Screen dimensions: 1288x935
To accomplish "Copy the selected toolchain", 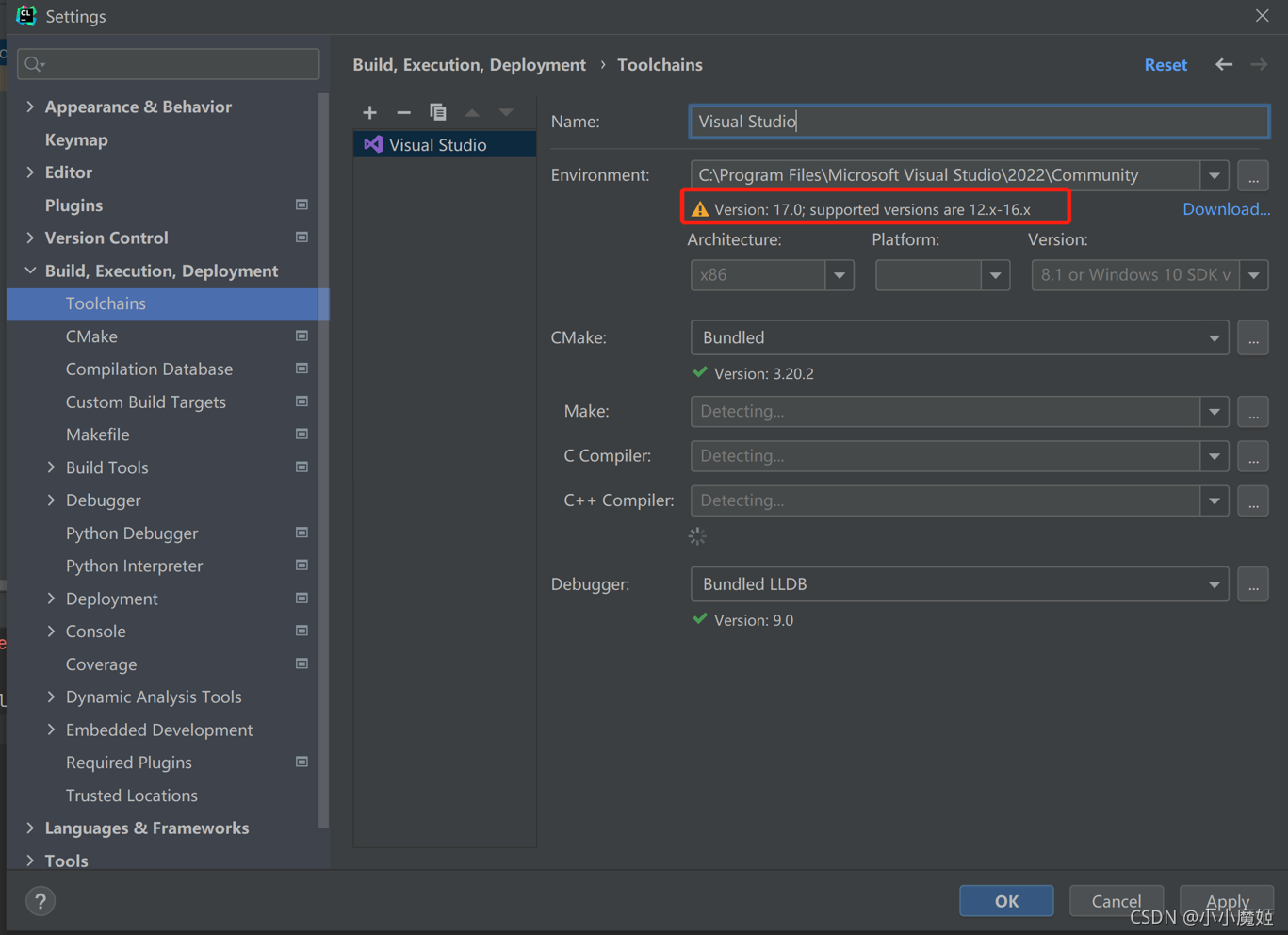I will click(x=438, y=112).
